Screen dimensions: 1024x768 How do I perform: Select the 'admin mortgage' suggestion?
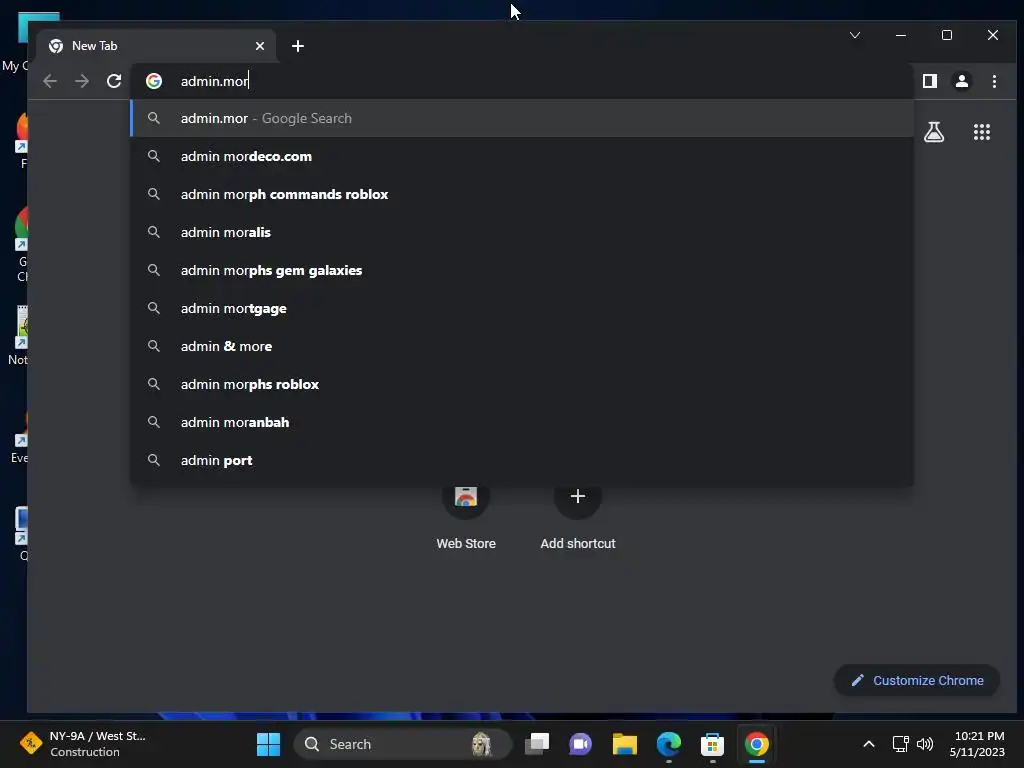click(x=522, y=308)
